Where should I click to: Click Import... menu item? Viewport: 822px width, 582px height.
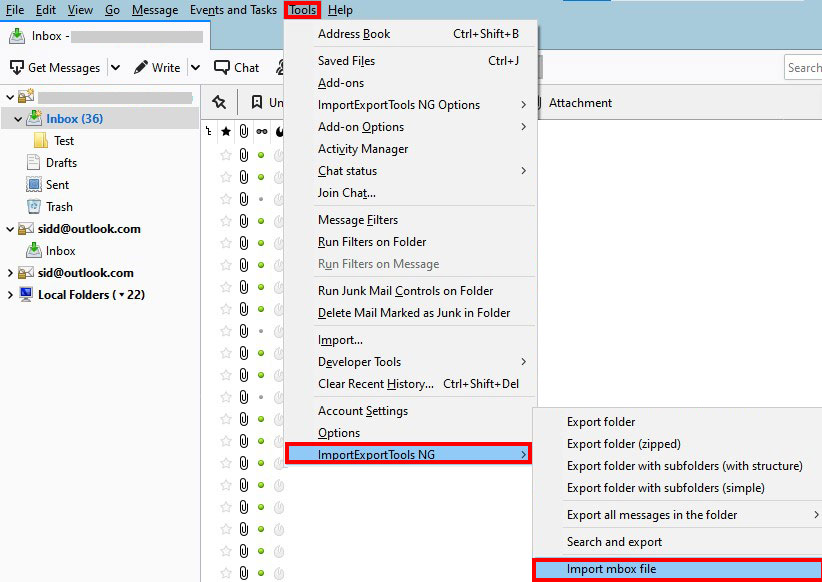pyautogui.click(x=410, y=340)
